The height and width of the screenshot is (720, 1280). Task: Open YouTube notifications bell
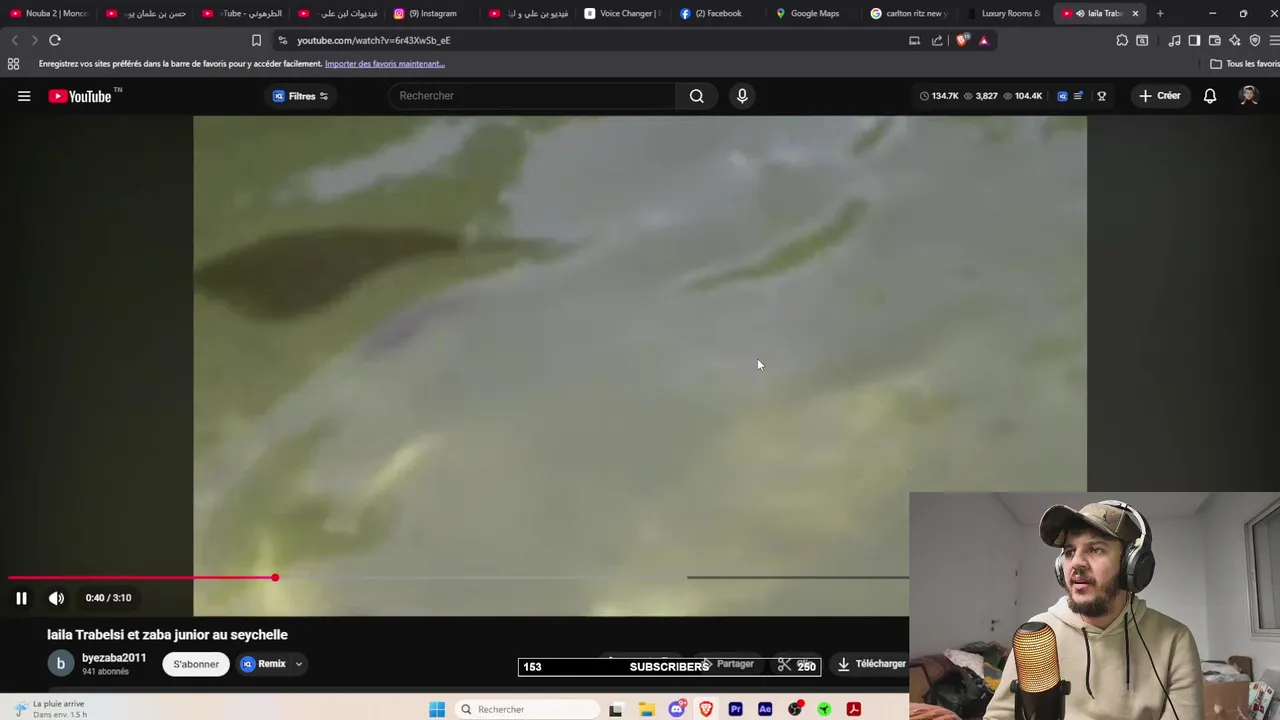tap(1210, 96)
